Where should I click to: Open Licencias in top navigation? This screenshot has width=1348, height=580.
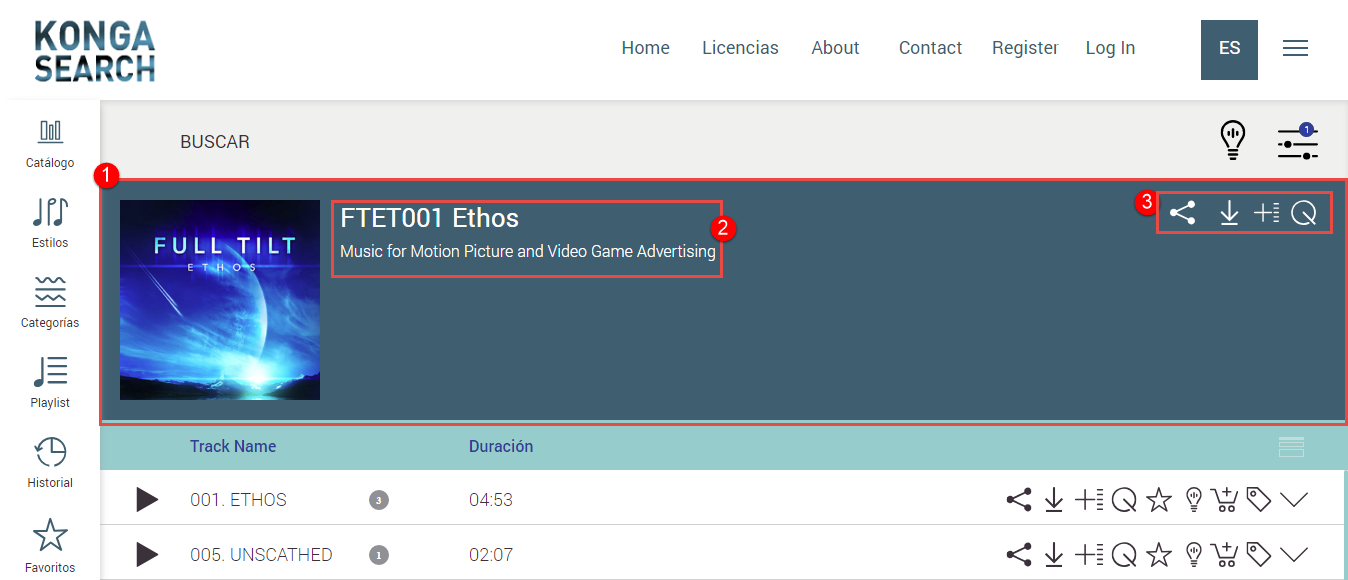(740, 48)
